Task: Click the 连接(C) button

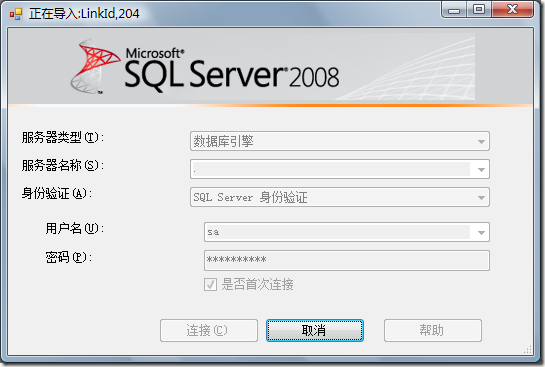Action: click(209, 330)
